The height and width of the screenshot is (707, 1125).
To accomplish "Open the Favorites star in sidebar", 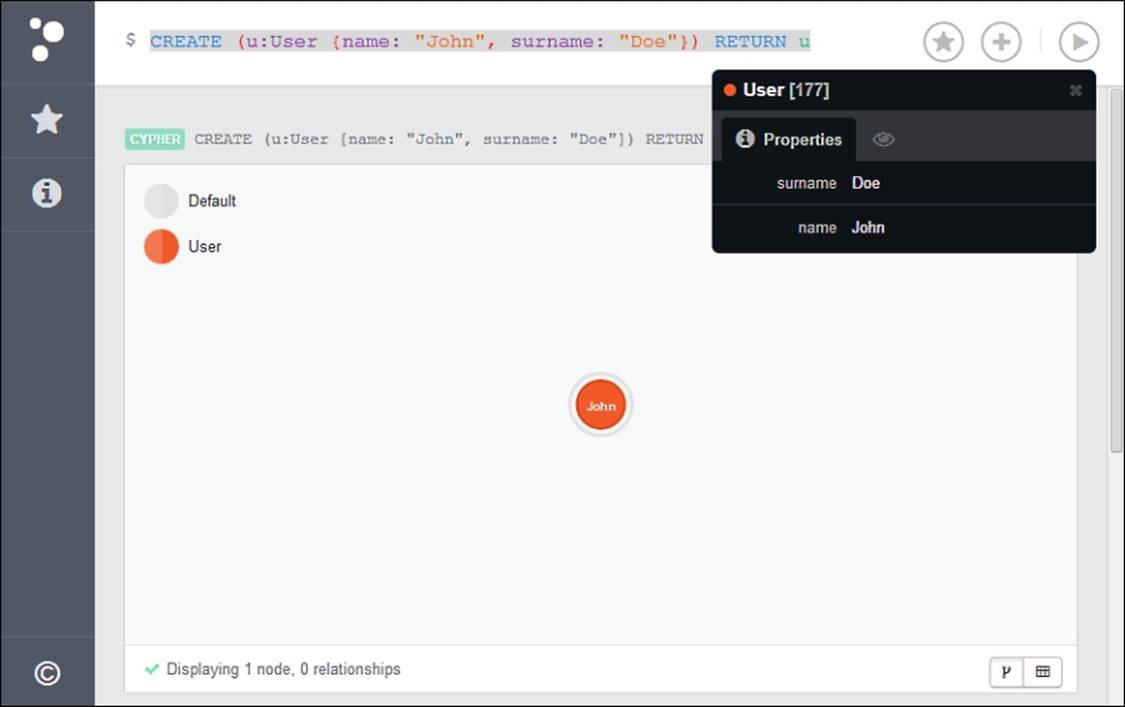I will 47,120.
